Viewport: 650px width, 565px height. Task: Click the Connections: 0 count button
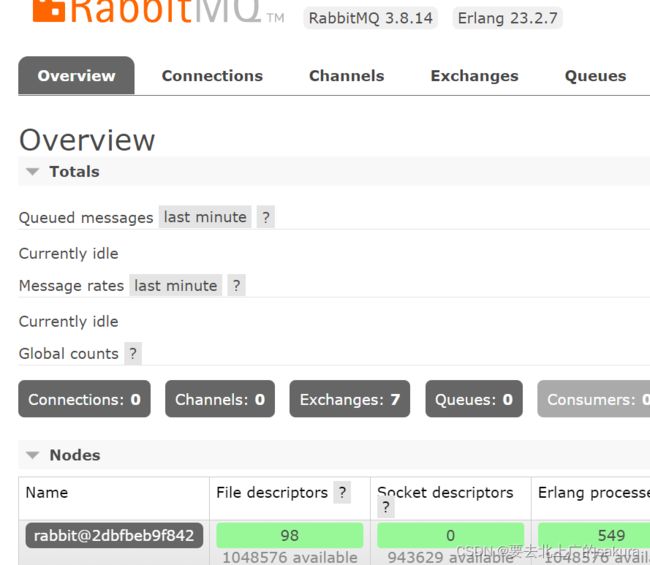click(x=85, y=399)
